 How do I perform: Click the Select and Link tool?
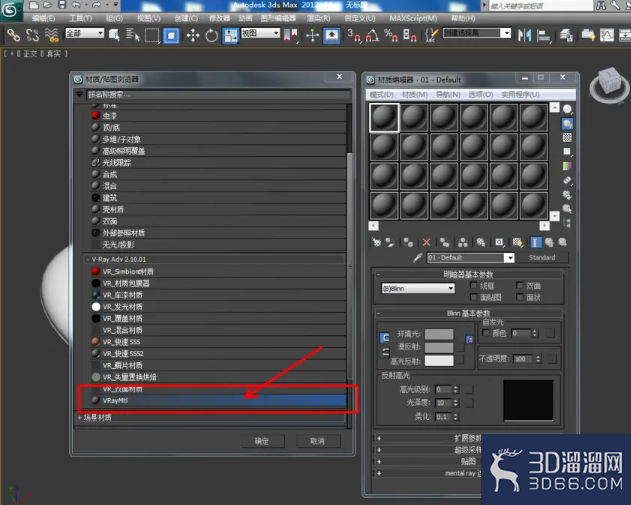pos(13,35)
